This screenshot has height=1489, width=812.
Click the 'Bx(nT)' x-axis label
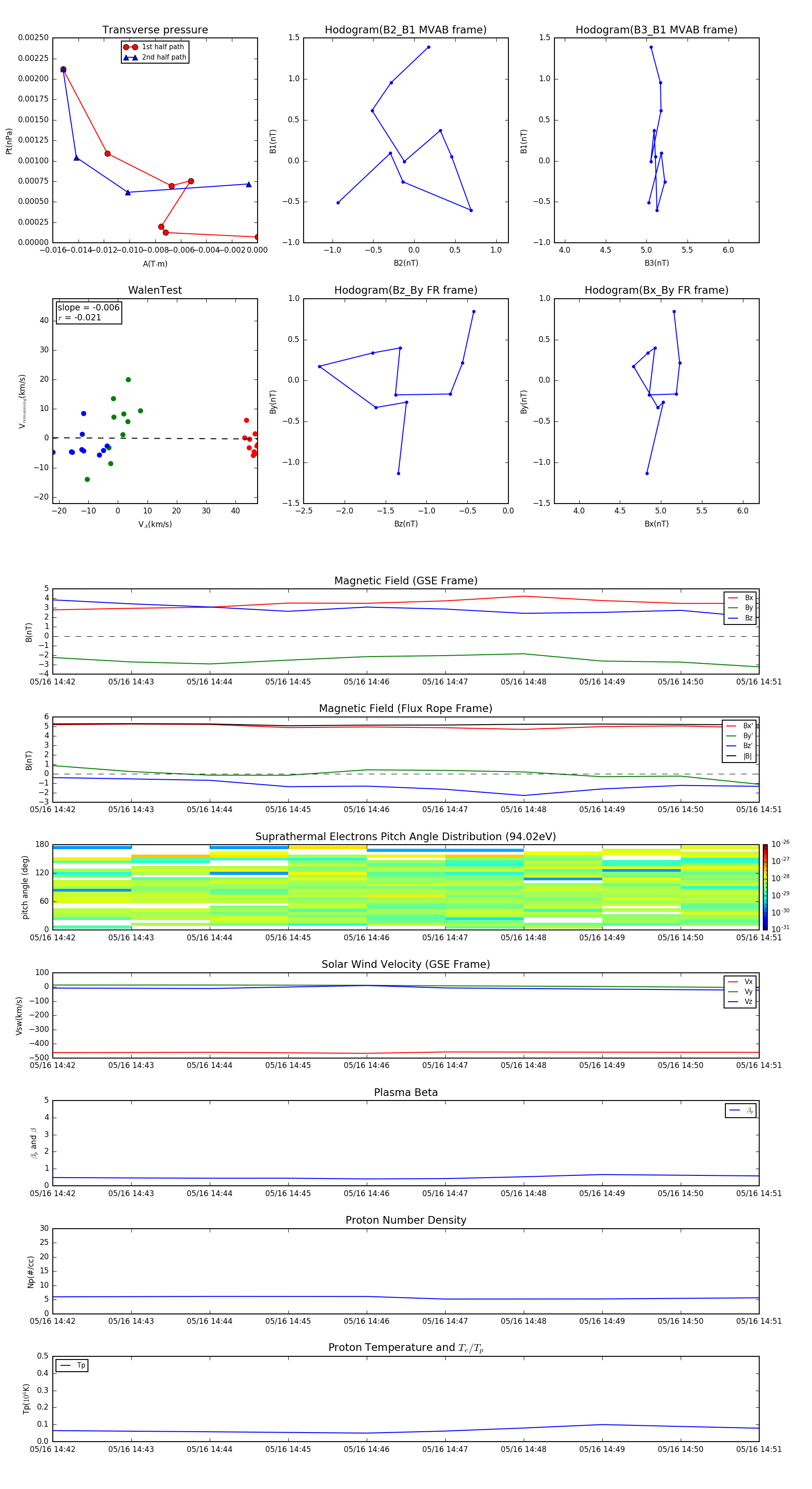coord(656,524)
